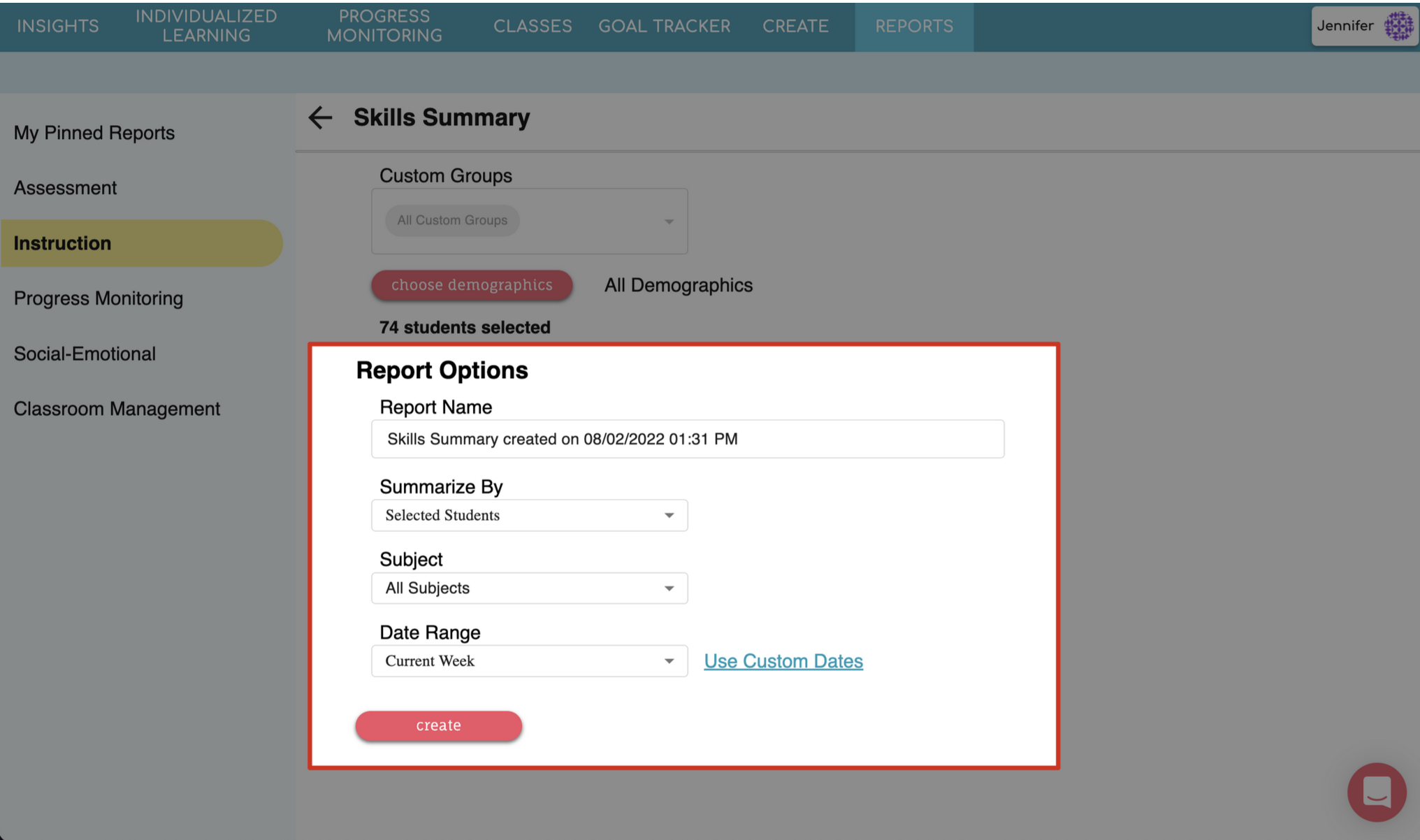Image resolution: width=1420 pixels, height=840 pixels.
Task: Expand the Custom Groups dropdown
Action: pos(668,222)
